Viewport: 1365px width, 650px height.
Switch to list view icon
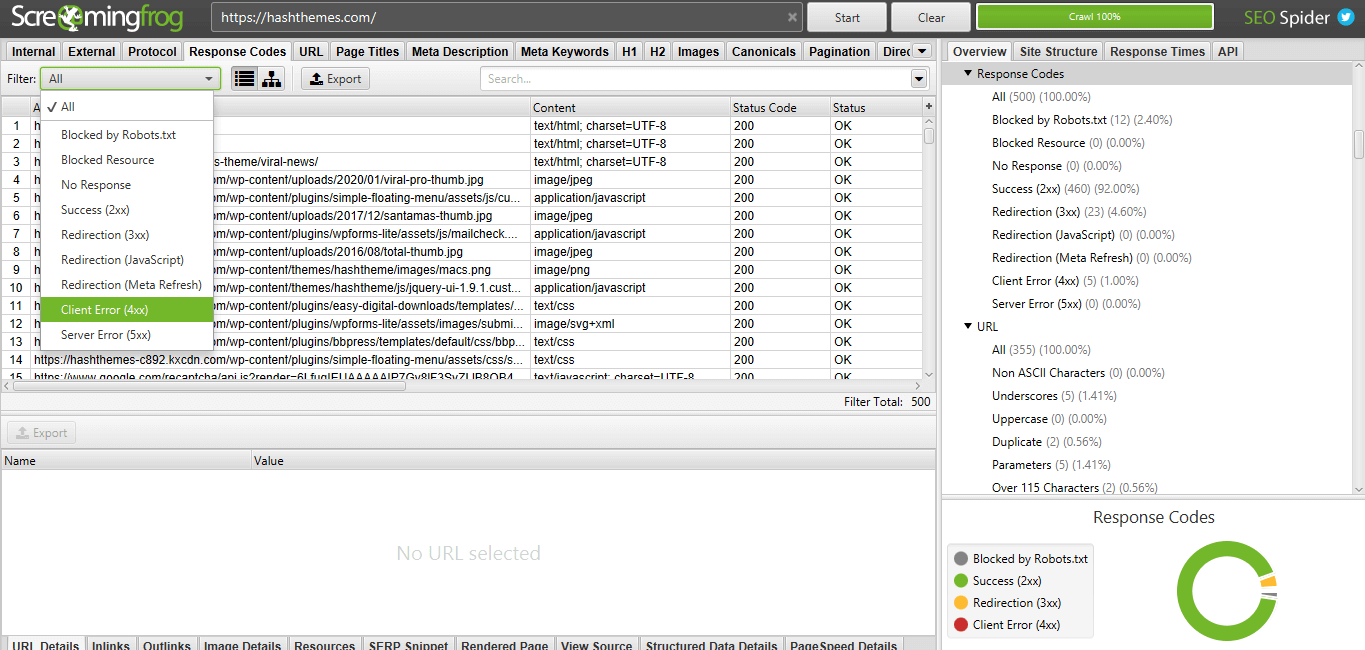[x=244, y=79]
